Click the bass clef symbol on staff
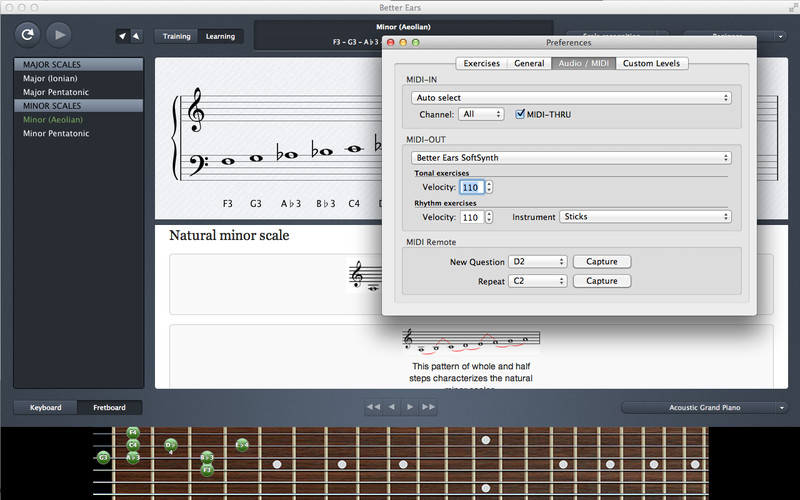Screen dimensions: 800x500 pos(198,164)
